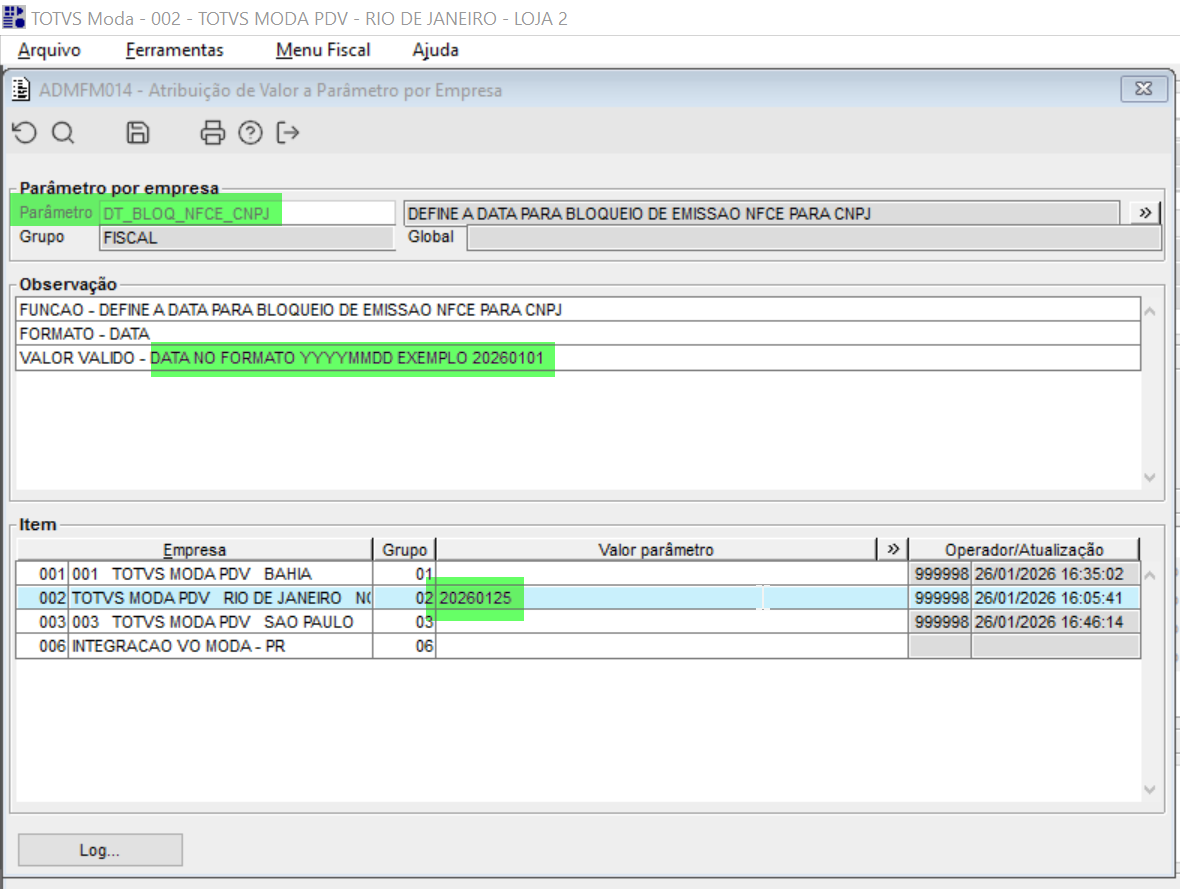Click observation line starting VALOR VALIDO
The image size is (1180, 889).
tap(578, 358)
